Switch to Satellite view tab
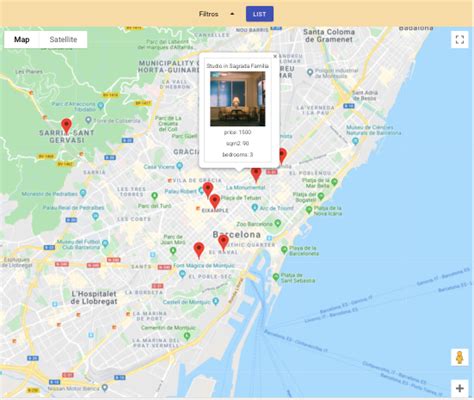This screenshot has height=400, width=474. click(63, 40)
